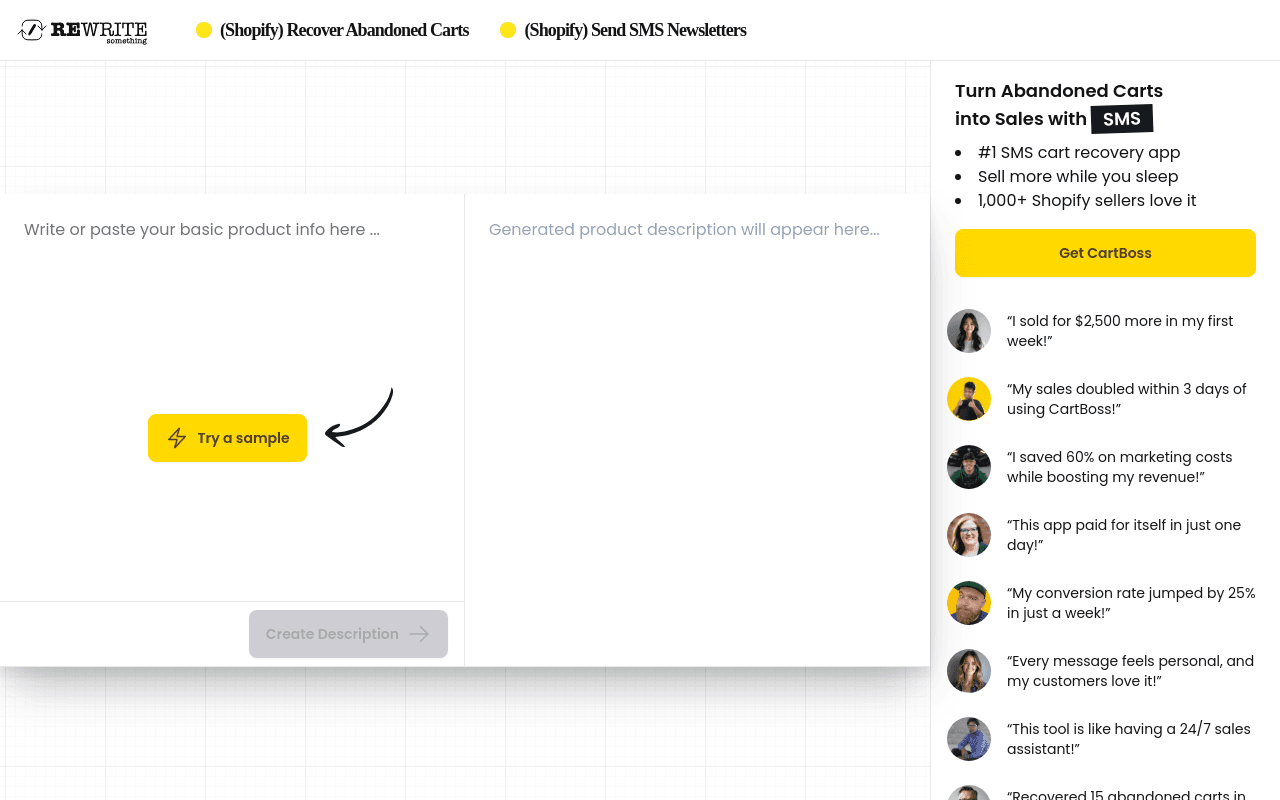Click the generated product description output area
This screenshot has height=800, width=1280.
pyautogui.click(x=697, y=430)
